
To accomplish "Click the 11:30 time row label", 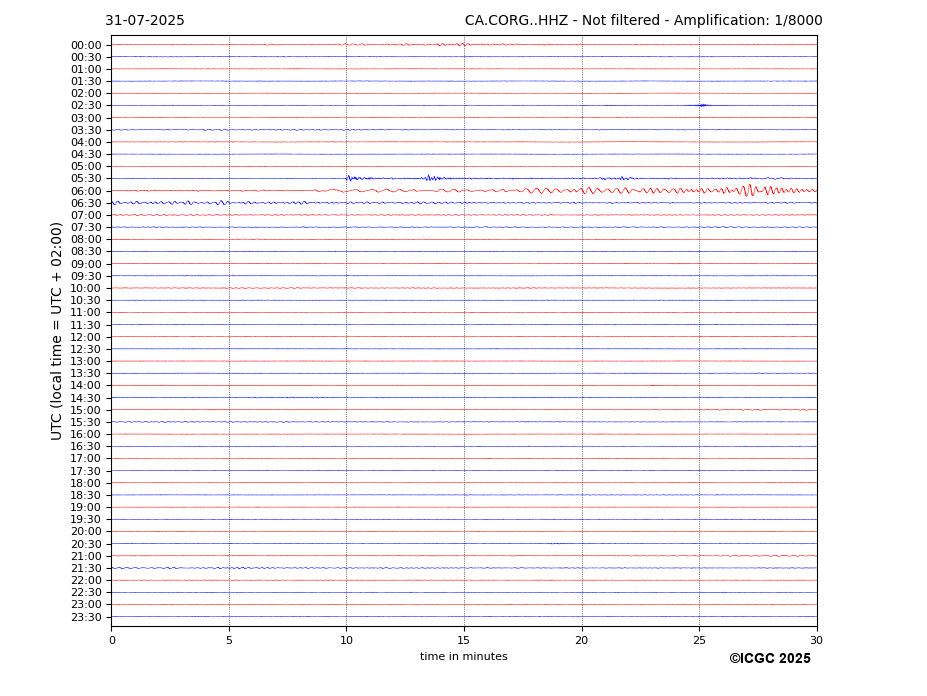I will coord(86,325).
